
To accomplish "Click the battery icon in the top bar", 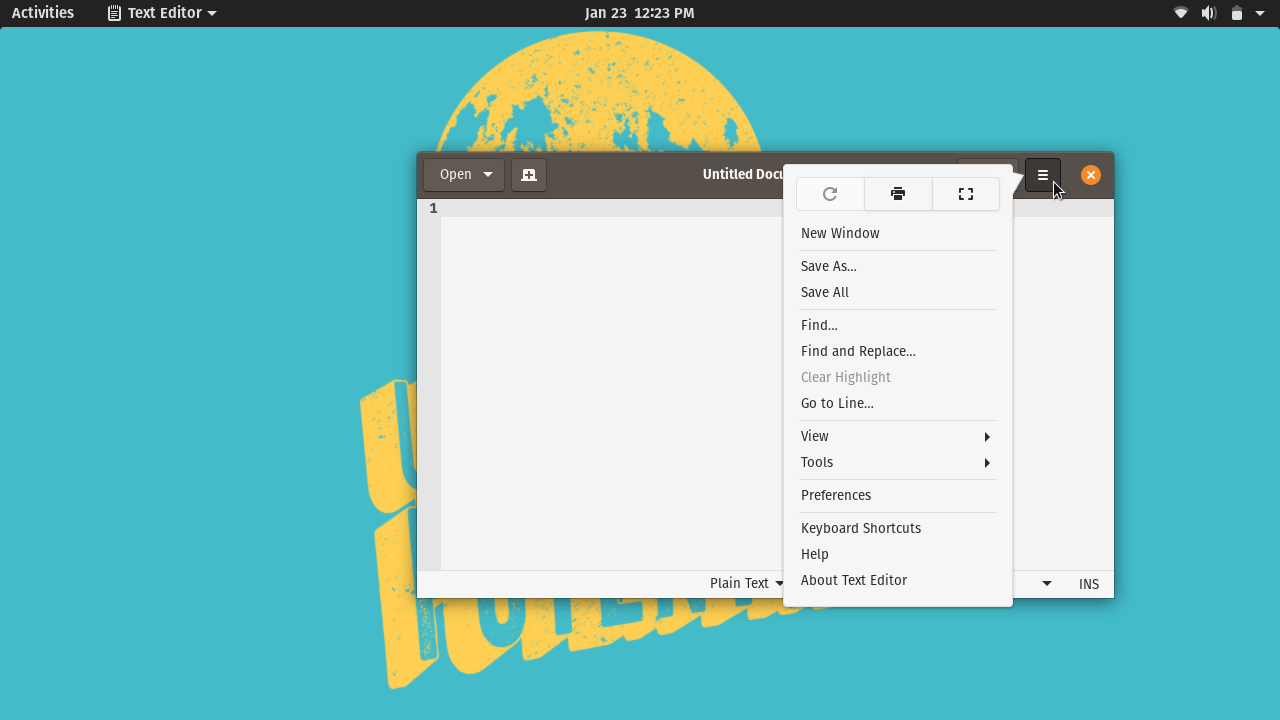I will tap(1237, 13).
